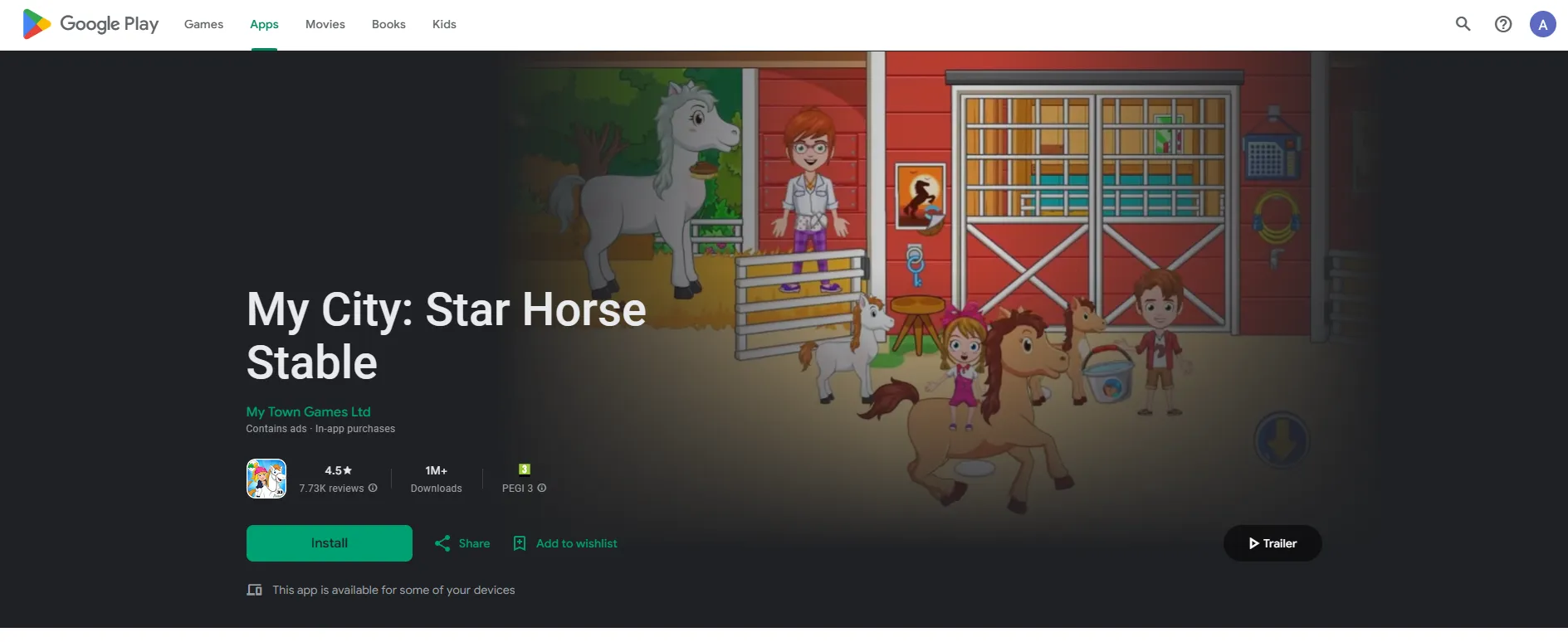Open the Movies tab
The height and width of the screenshot is (642, 1568).
(x=325, y=24)
